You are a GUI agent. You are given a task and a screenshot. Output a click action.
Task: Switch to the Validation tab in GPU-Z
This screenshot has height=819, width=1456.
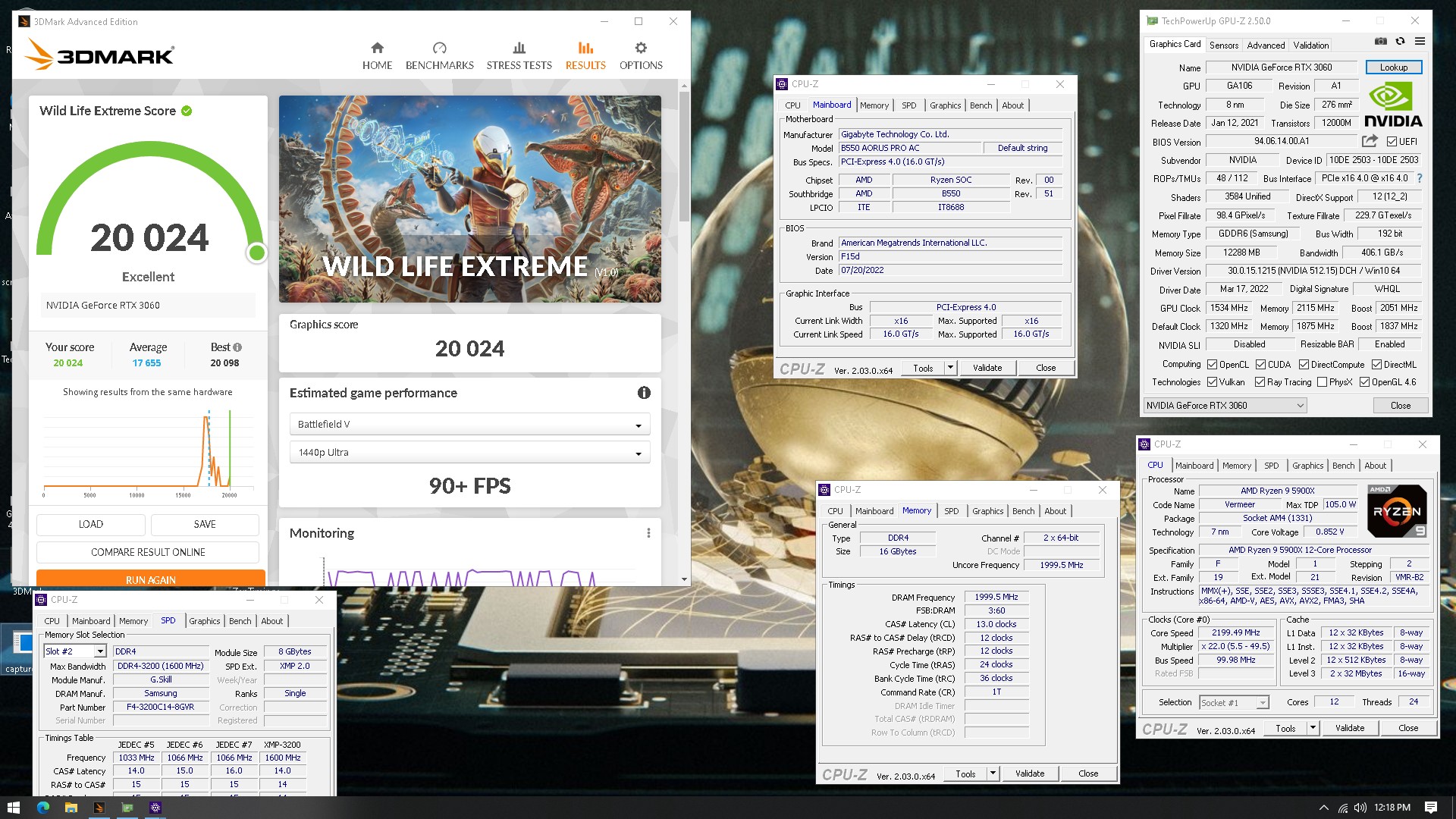pos(1310,45)
